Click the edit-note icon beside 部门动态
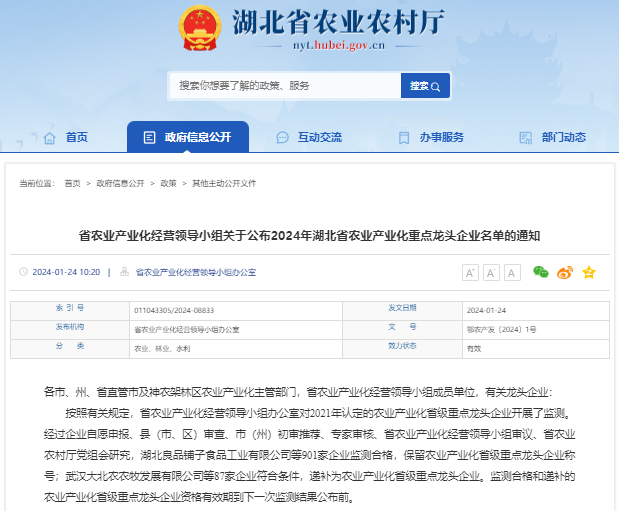Viewport: 619px width, 511px height. pos(525,138)
